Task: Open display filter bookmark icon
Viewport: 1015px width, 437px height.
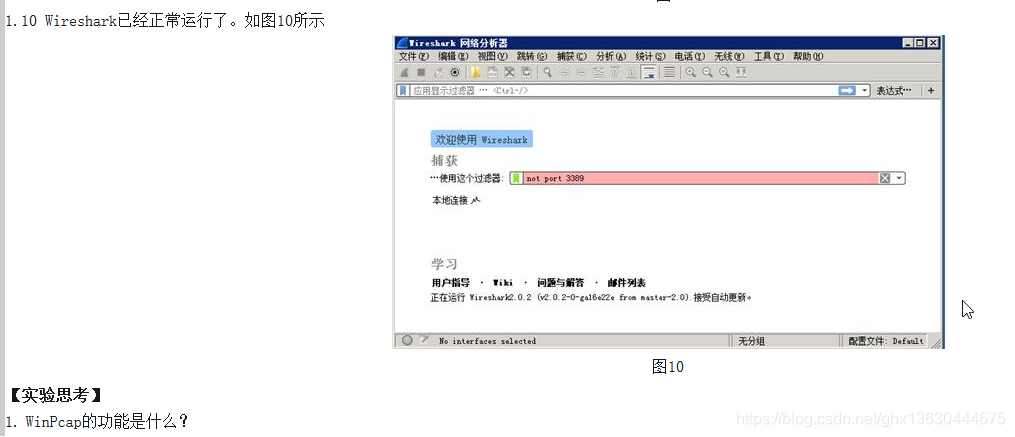Action: pos(403,91)
